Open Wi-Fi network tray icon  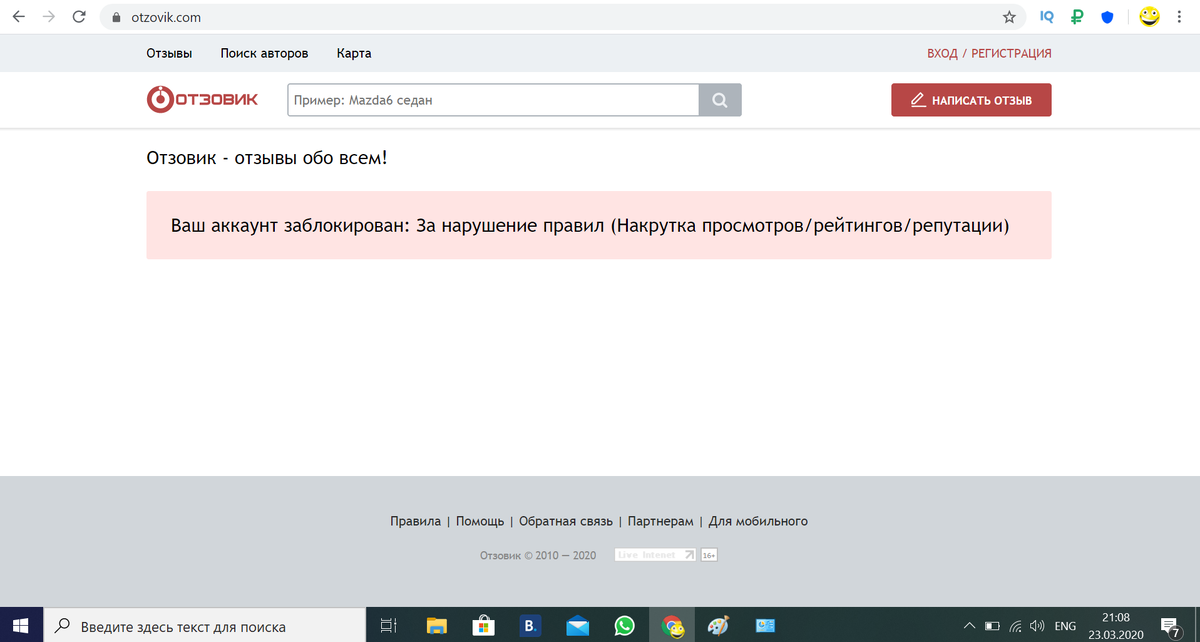[1016, 625]
